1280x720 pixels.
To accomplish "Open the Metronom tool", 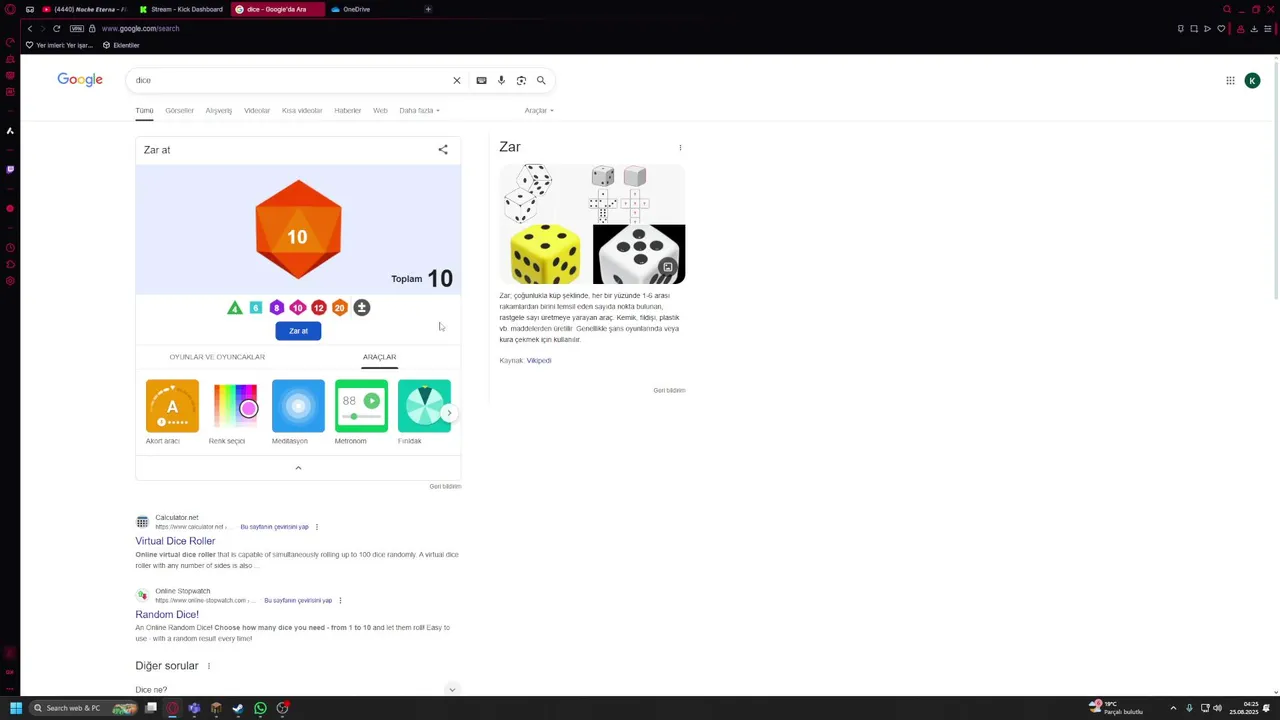I will 361,406.
